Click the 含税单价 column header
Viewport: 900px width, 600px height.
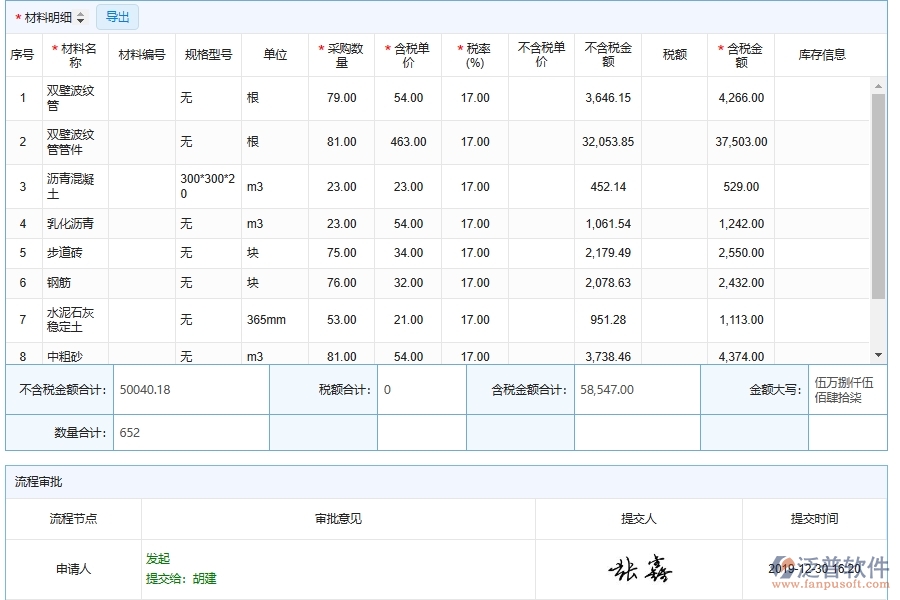[407, 54]
